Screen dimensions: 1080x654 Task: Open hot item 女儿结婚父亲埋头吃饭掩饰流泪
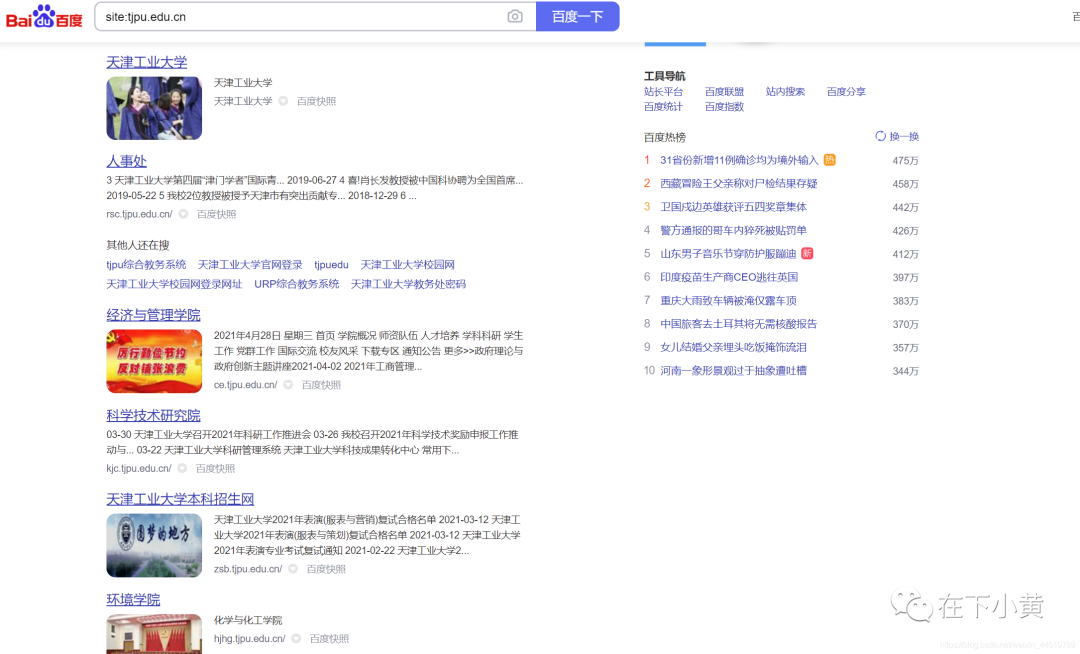click(x=734, y=348)
